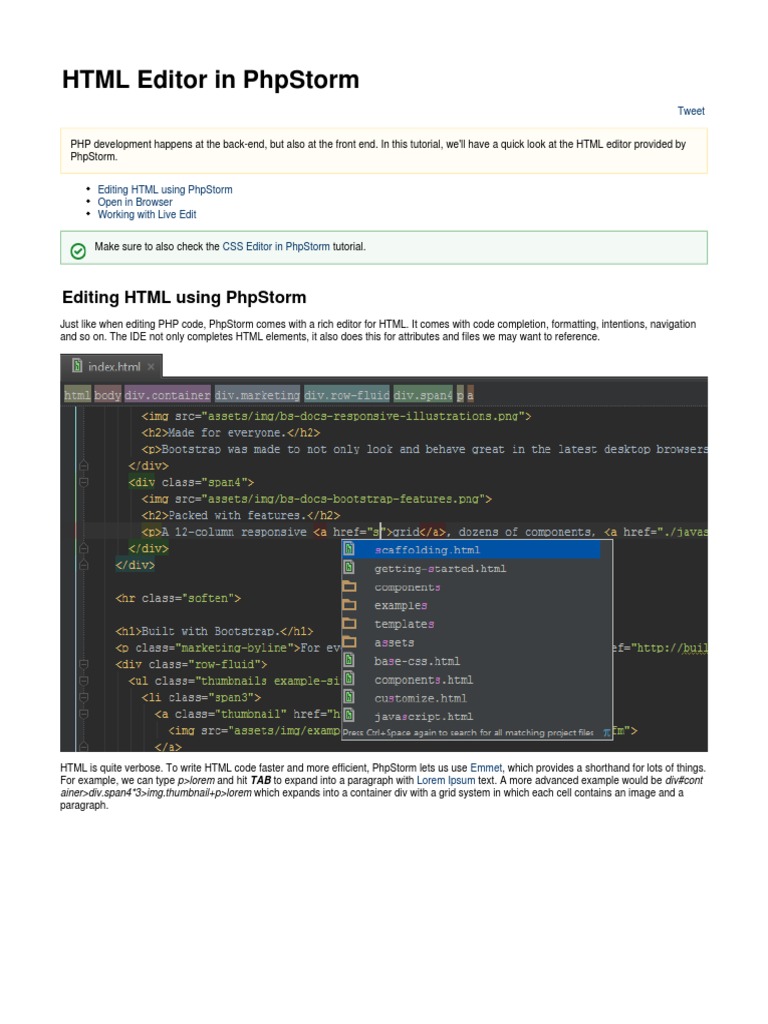
Task: Click the 'p' breadcrumb
Action: (460, 395)
